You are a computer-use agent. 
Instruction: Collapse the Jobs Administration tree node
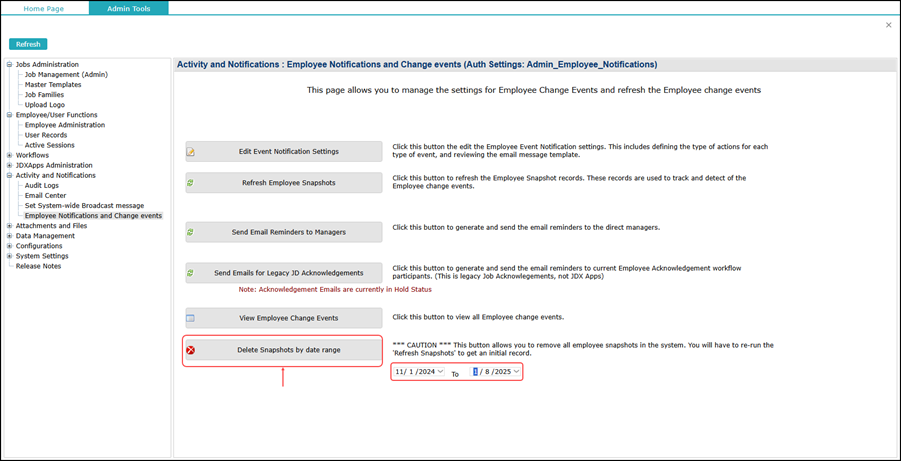coord(10,64)
